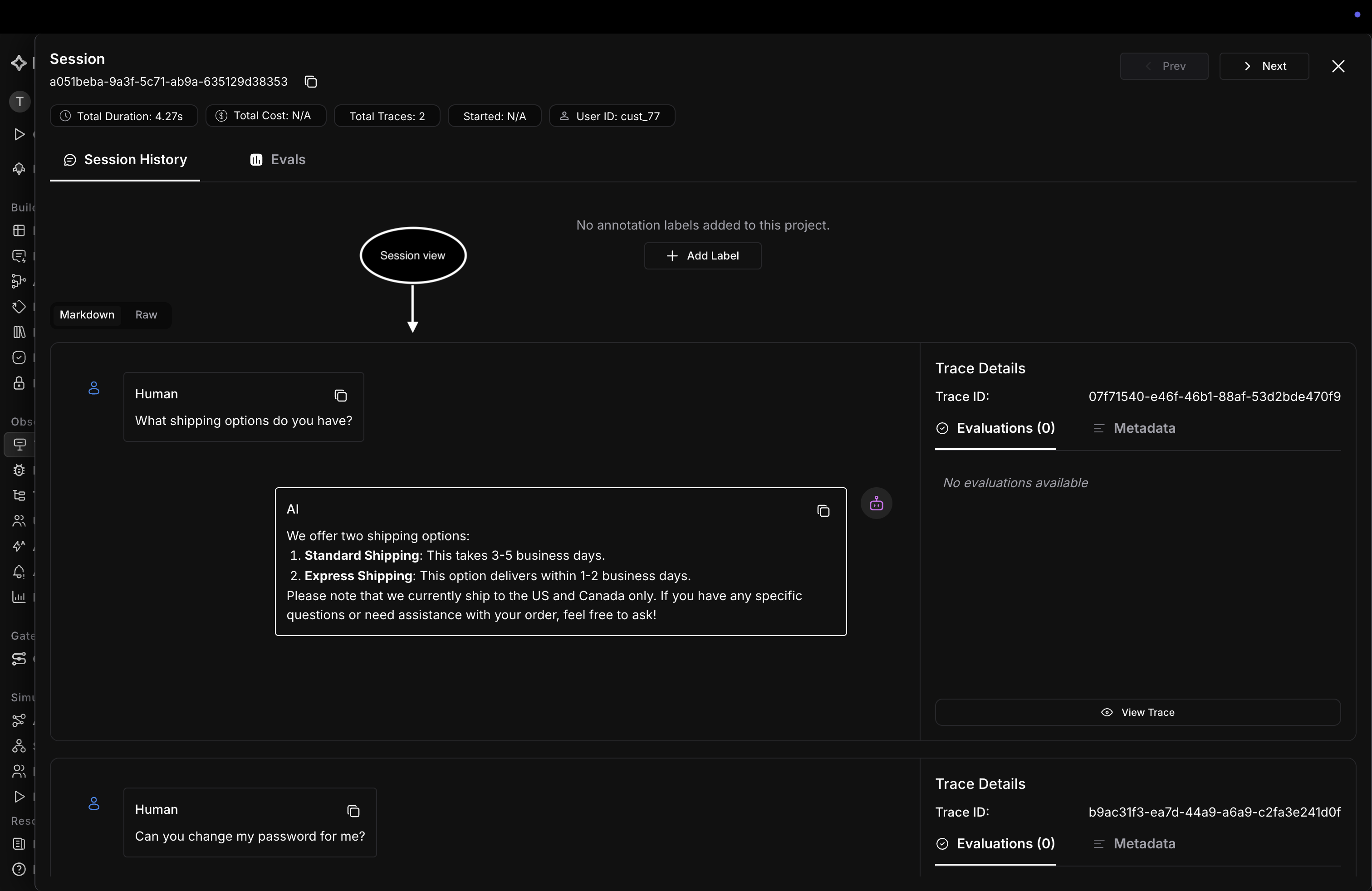Click the lock icon in sidebar
Viewport: 1372px width, 891px height.
19,383
